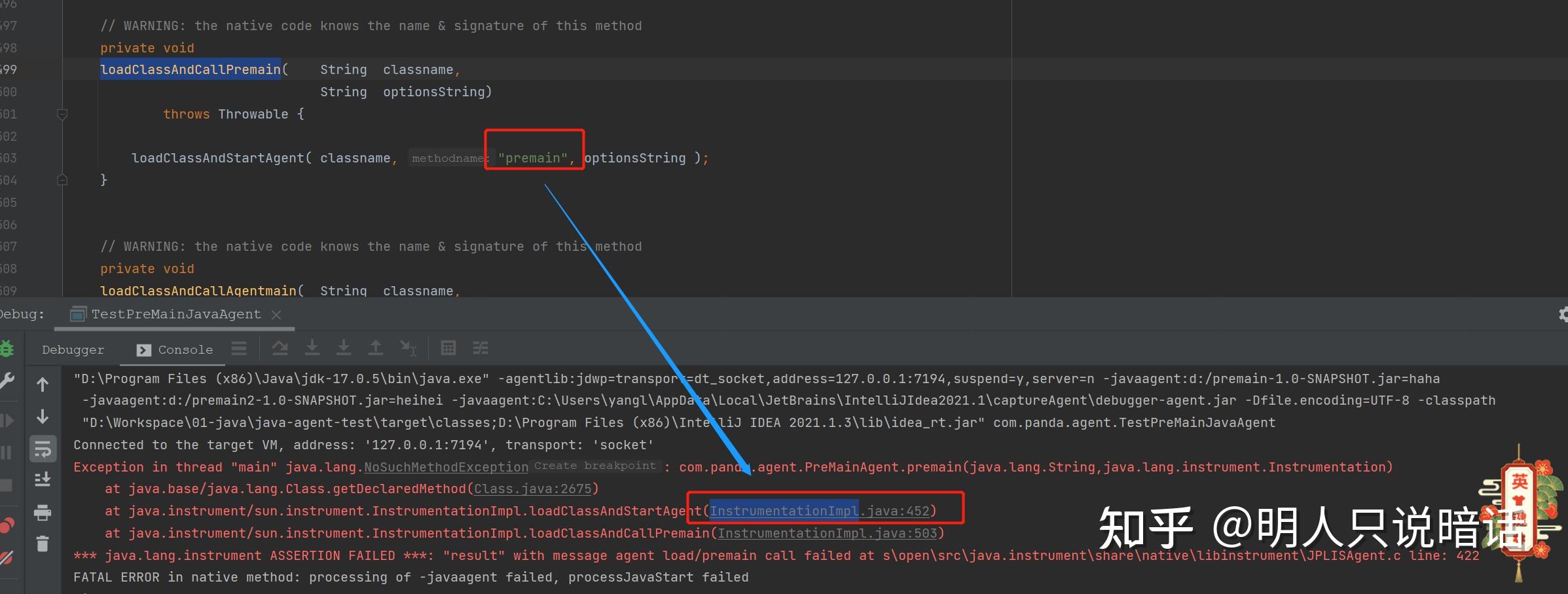Click the Create breakpoint hint
The width and height of the screenshot is (1568, 594).
pos(594,466)
